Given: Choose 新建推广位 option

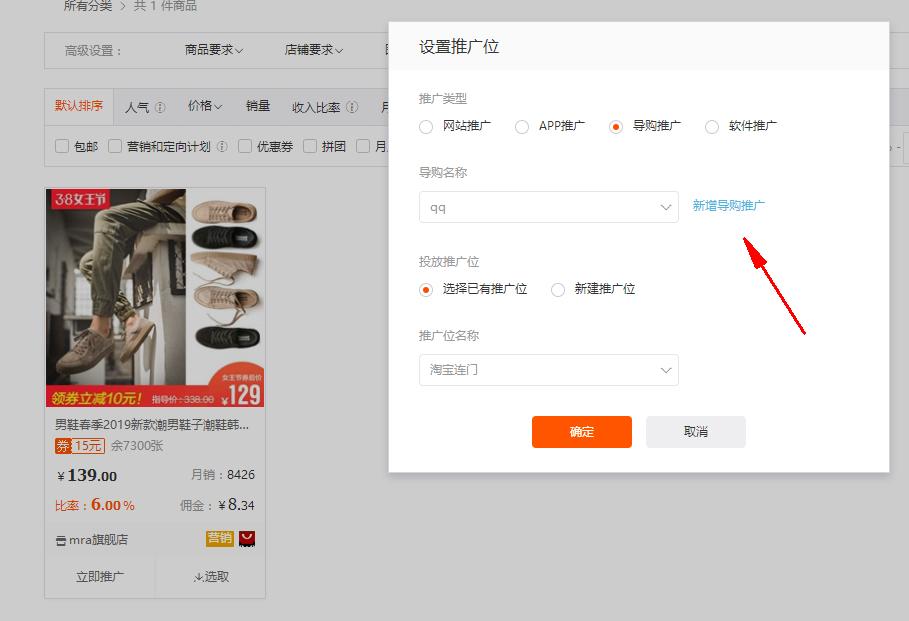Looking at the screenshot, I should pos(557,289).
